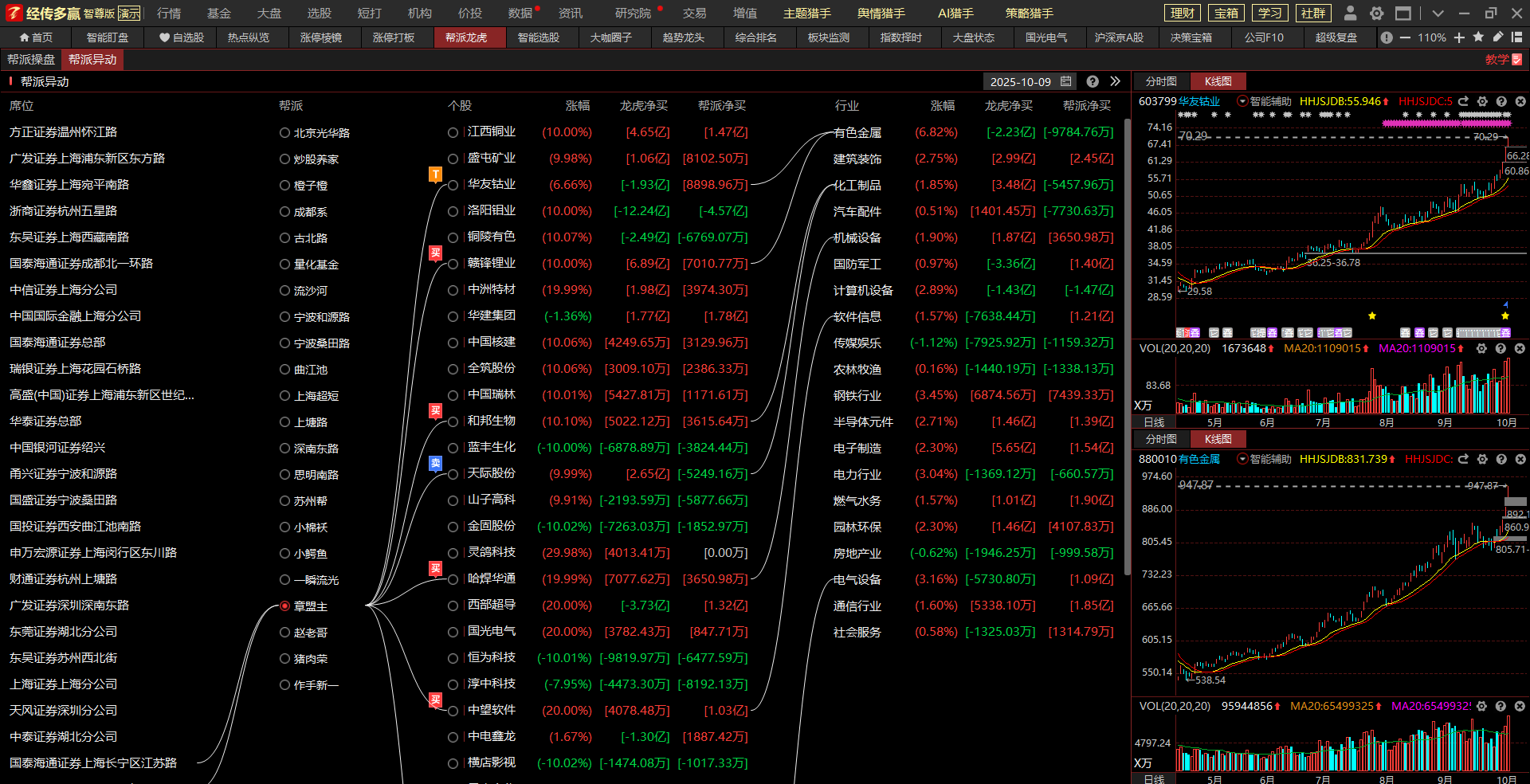The width and height of the screenshot is (1530, 784).
Task: Click the pencil edit icon in toolbar
Action: tap(1498, 37)
